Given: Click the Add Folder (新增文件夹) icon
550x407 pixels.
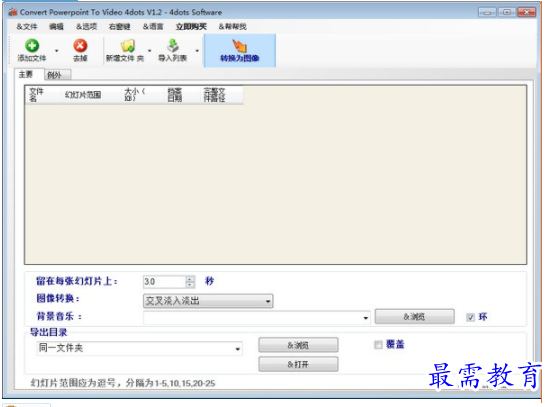Looking at the screenshot, I should [x=128, y=46].
